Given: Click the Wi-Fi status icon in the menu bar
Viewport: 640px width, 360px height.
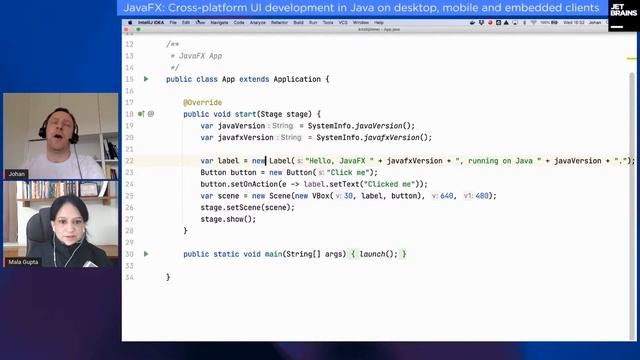Looking at the screenshot, I should coord(533,23).
